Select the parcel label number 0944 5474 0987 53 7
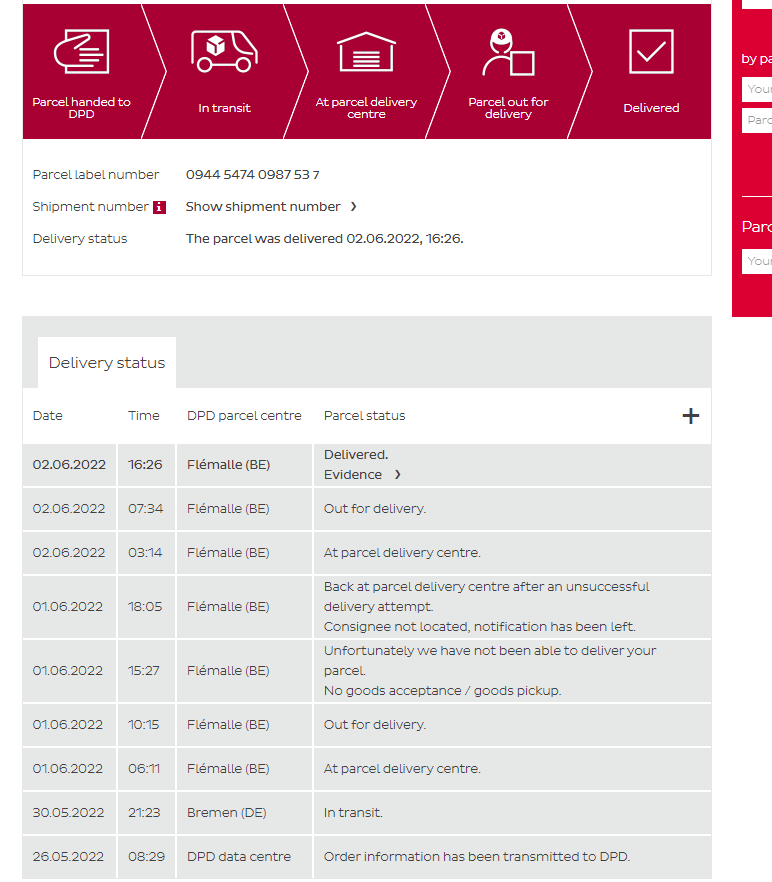This screenshot has width=772, height=882. point(252,175)
